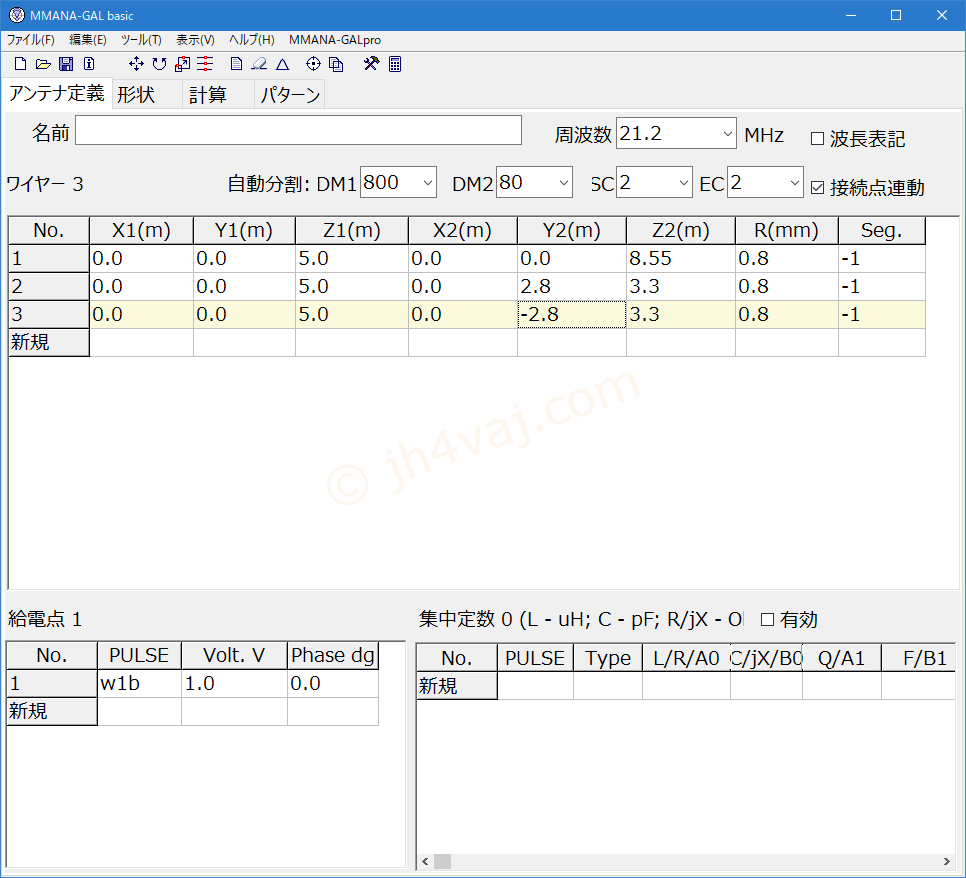966x878 pixels.
Task: Click the text document page icon
Action: coord(237,63)
